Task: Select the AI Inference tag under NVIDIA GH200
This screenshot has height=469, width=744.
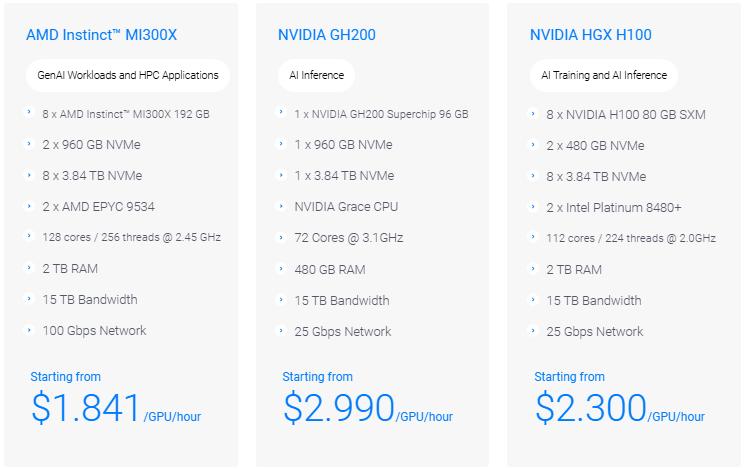Action: [x=316, y=75]
